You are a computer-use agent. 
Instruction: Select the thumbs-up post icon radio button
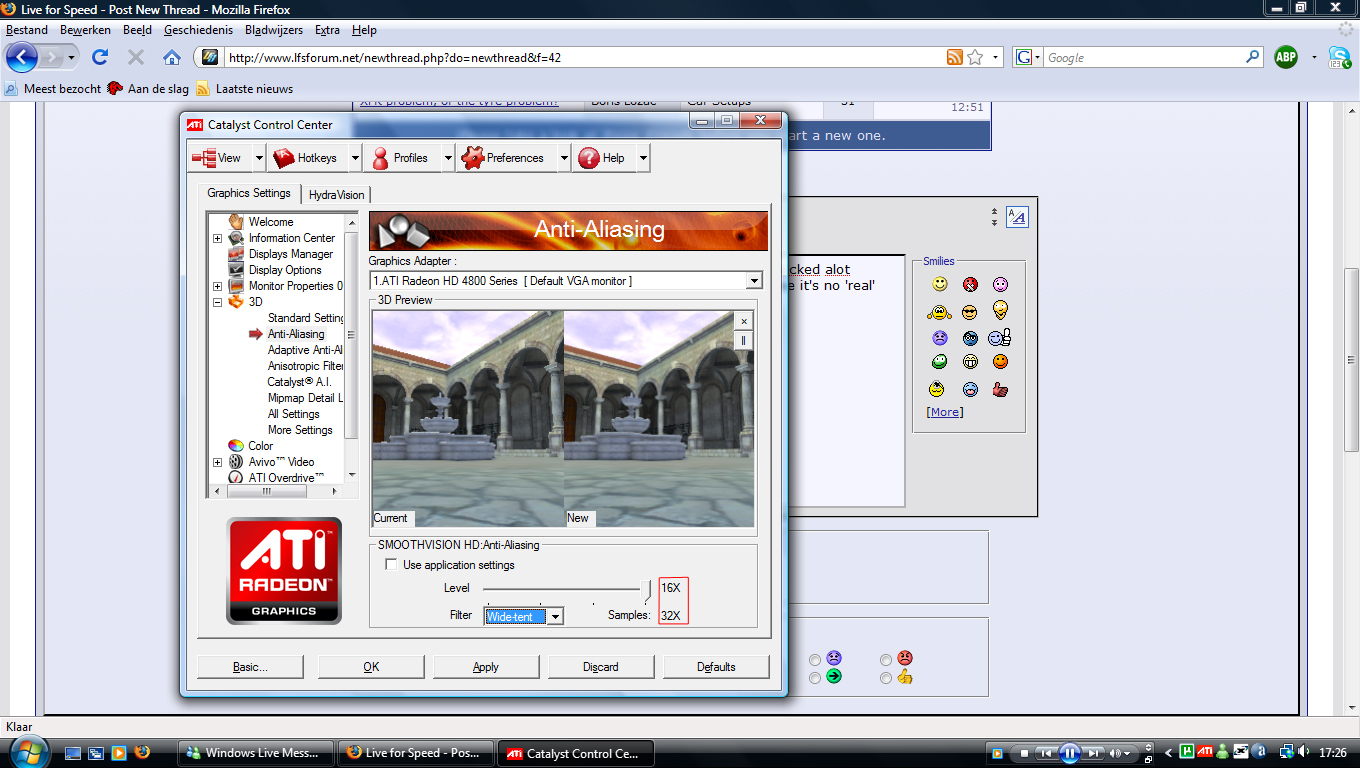coord(886,678)
